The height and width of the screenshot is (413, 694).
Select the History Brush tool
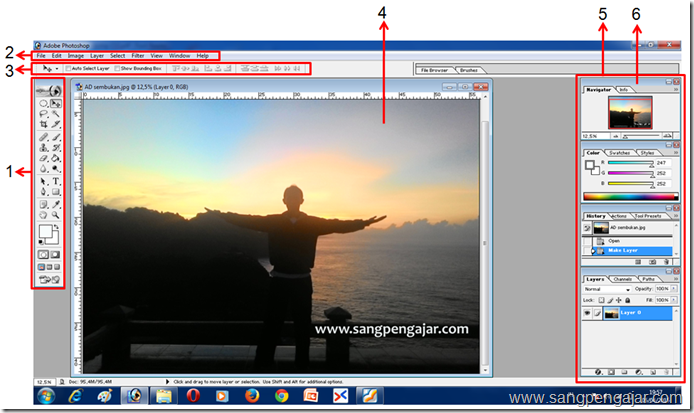tap(55, 148)
